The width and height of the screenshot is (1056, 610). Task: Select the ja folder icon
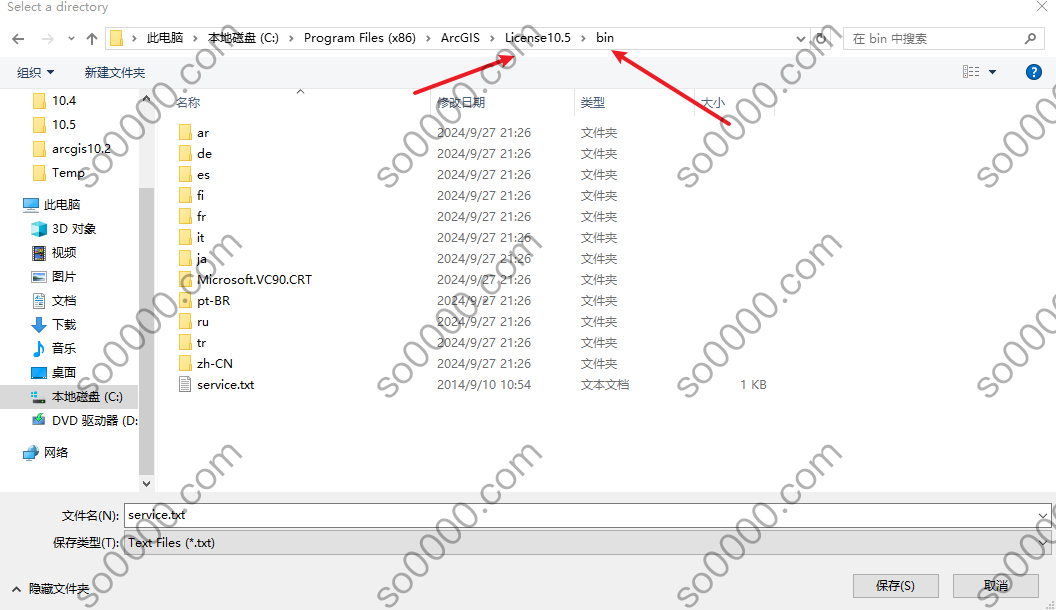186,259
